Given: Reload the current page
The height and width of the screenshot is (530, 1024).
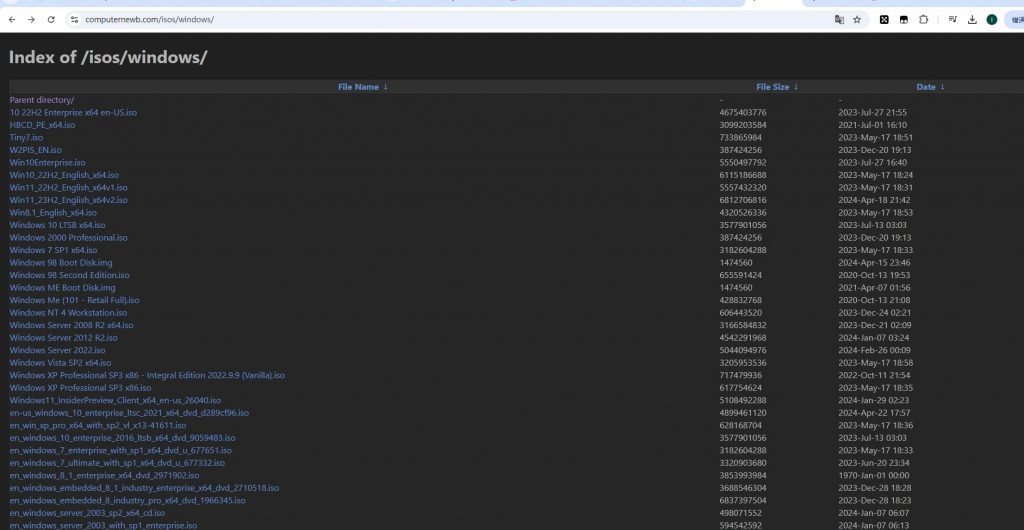Looking at the screenshot, I should 51,20.
